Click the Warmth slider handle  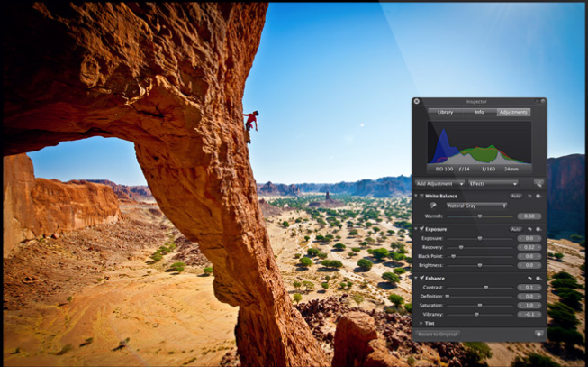click(480, 216)
